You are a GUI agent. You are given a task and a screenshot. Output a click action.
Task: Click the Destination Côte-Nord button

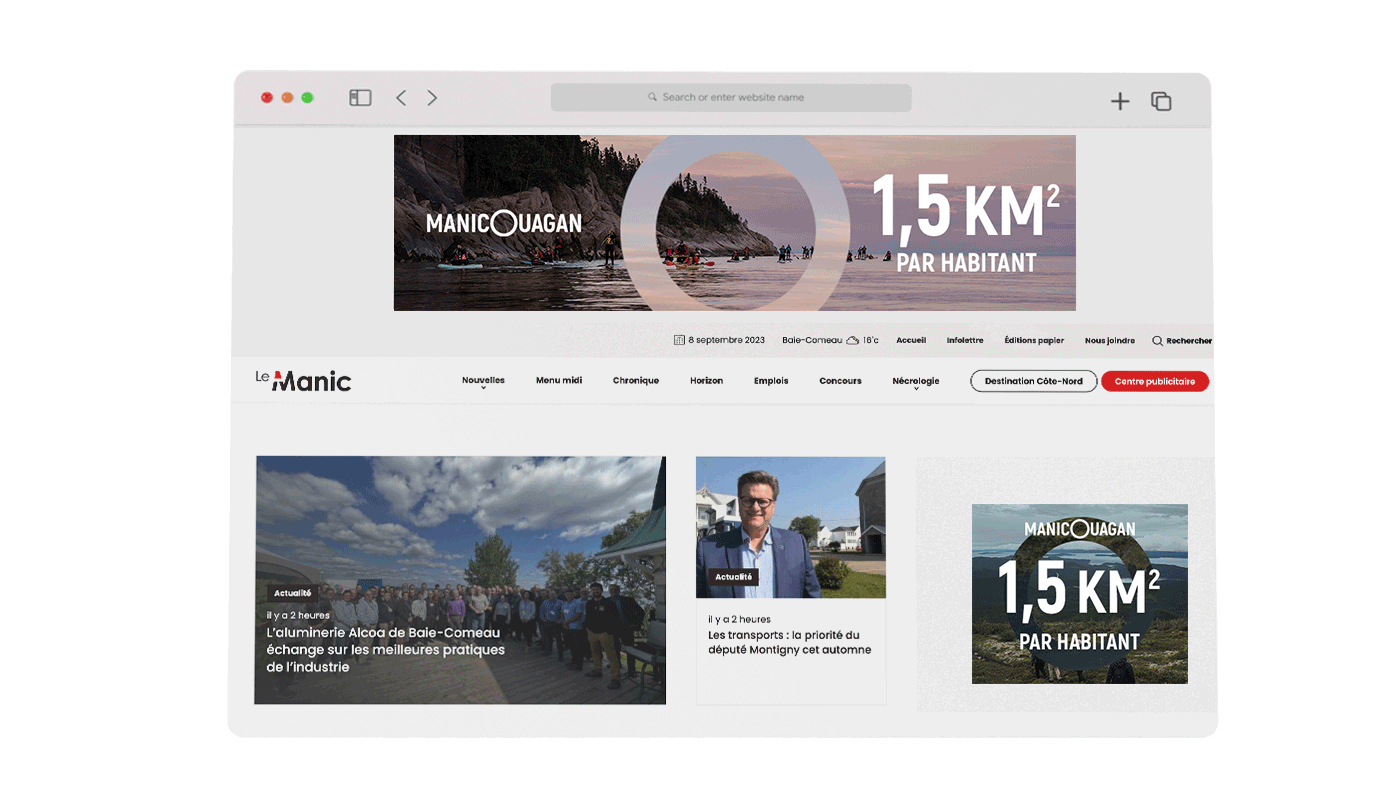click(1034, 381)
